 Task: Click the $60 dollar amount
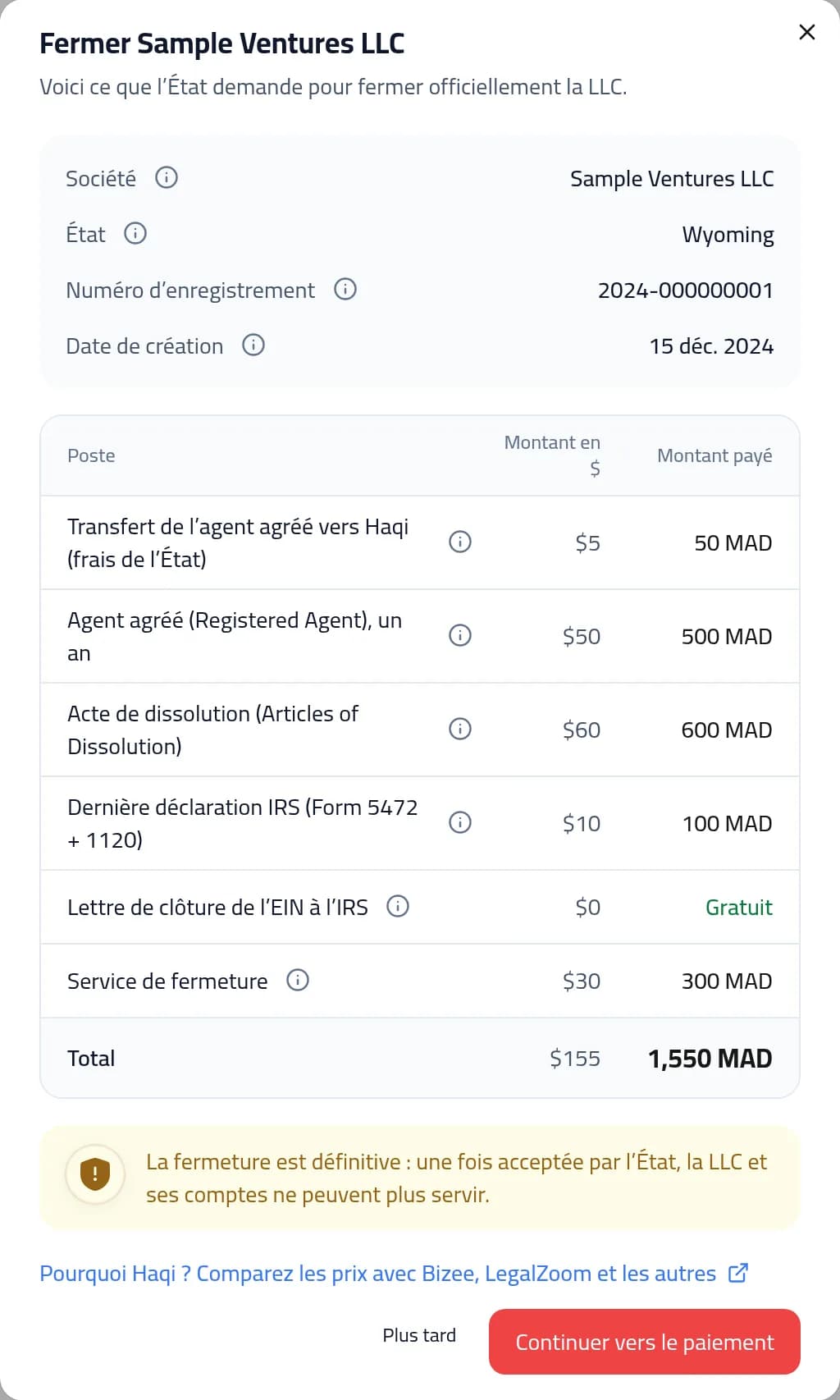582,730
